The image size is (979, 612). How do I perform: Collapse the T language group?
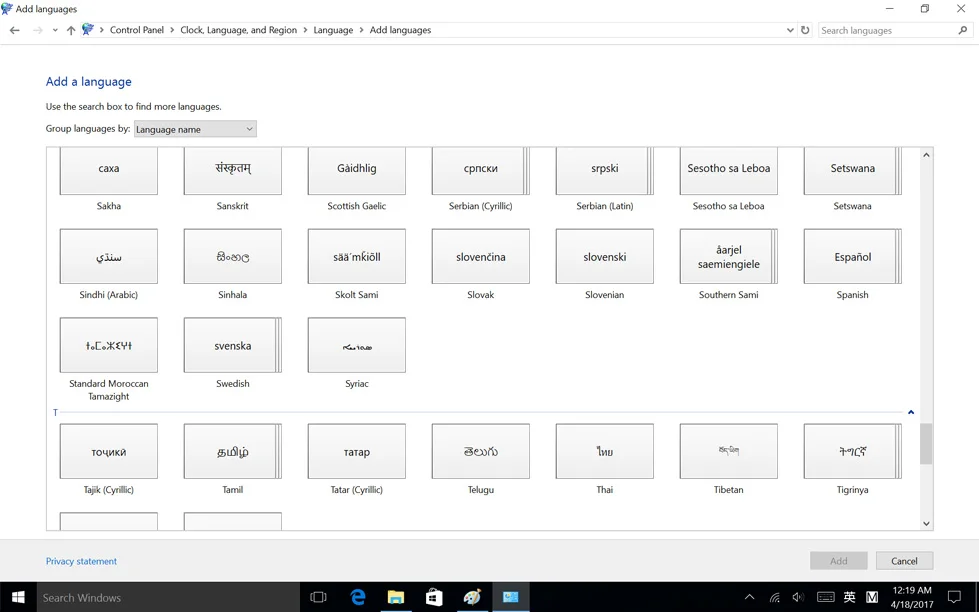click(x=910, y=412)
